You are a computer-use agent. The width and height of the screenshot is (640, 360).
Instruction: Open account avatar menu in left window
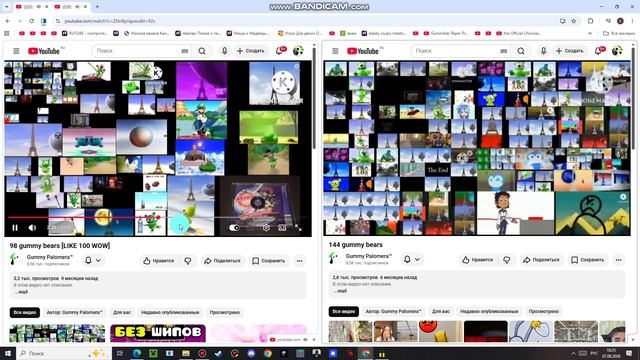(298, 51)
